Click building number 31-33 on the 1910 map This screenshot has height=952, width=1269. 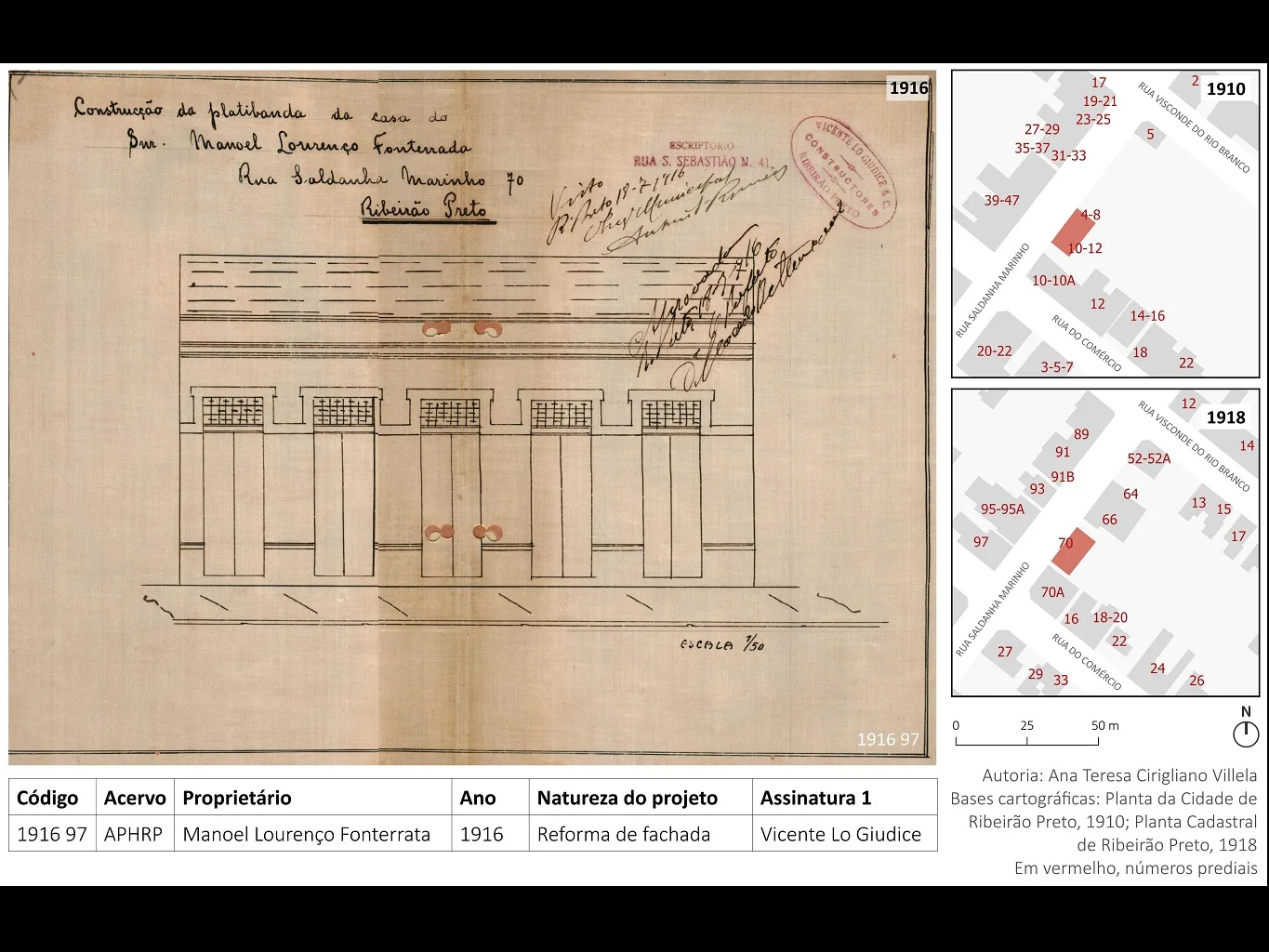coord(1068,155)
